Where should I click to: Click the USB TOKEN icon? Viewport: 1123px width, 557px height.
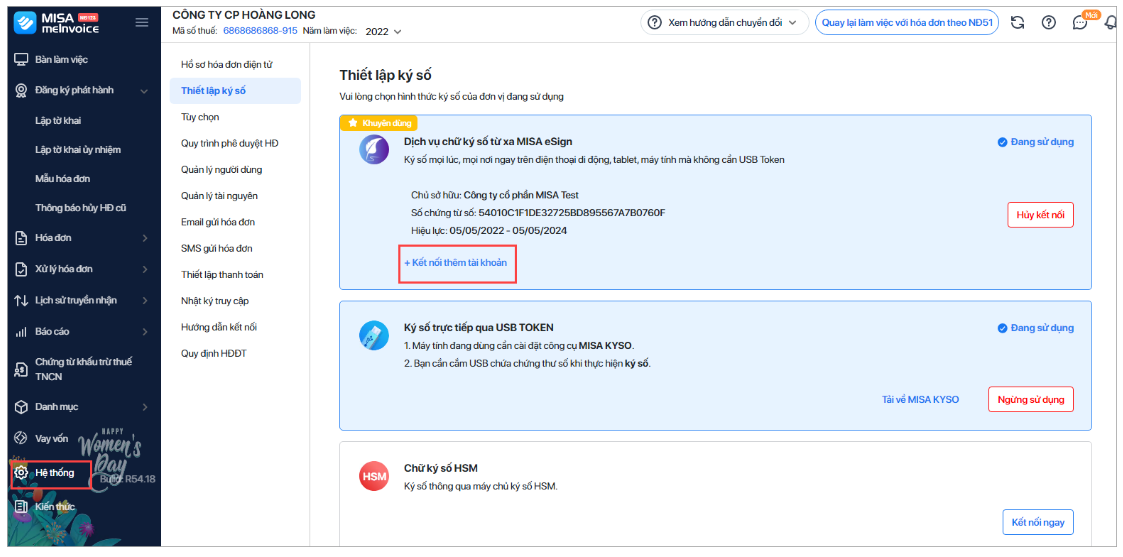[x=374, y=335]
